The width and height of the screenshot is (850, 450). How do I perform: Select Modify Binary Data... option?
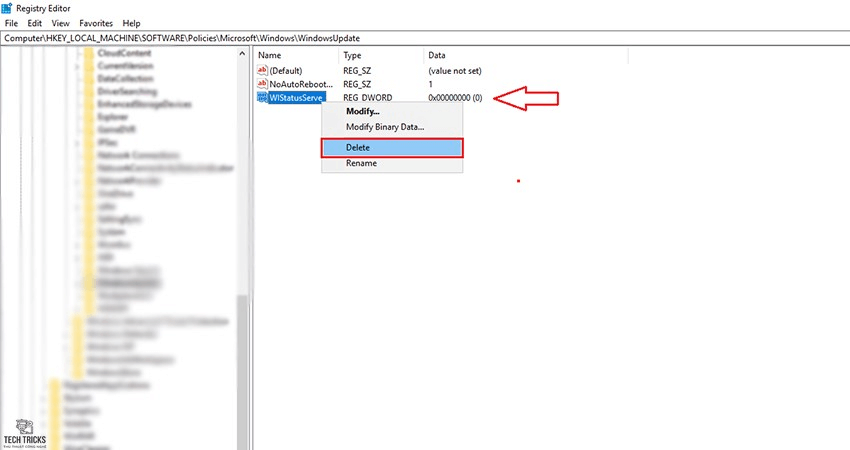pos(392,127)
